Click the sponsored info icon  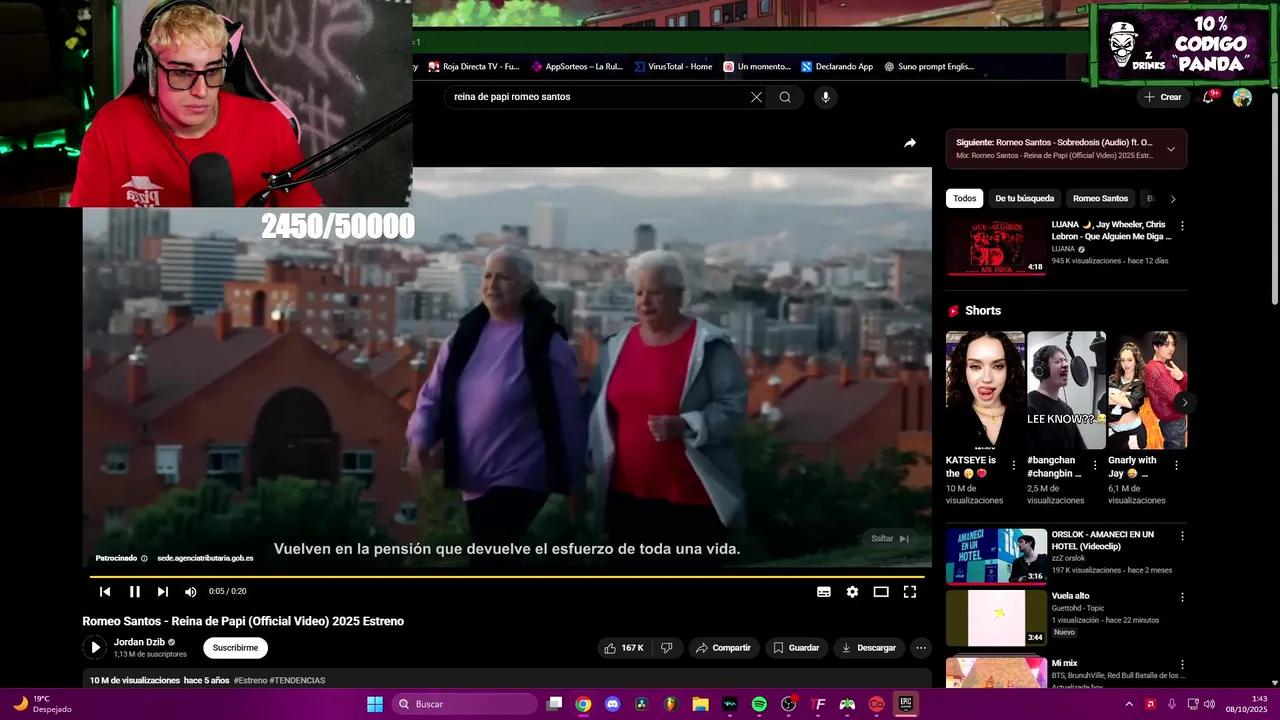point(144,558)
